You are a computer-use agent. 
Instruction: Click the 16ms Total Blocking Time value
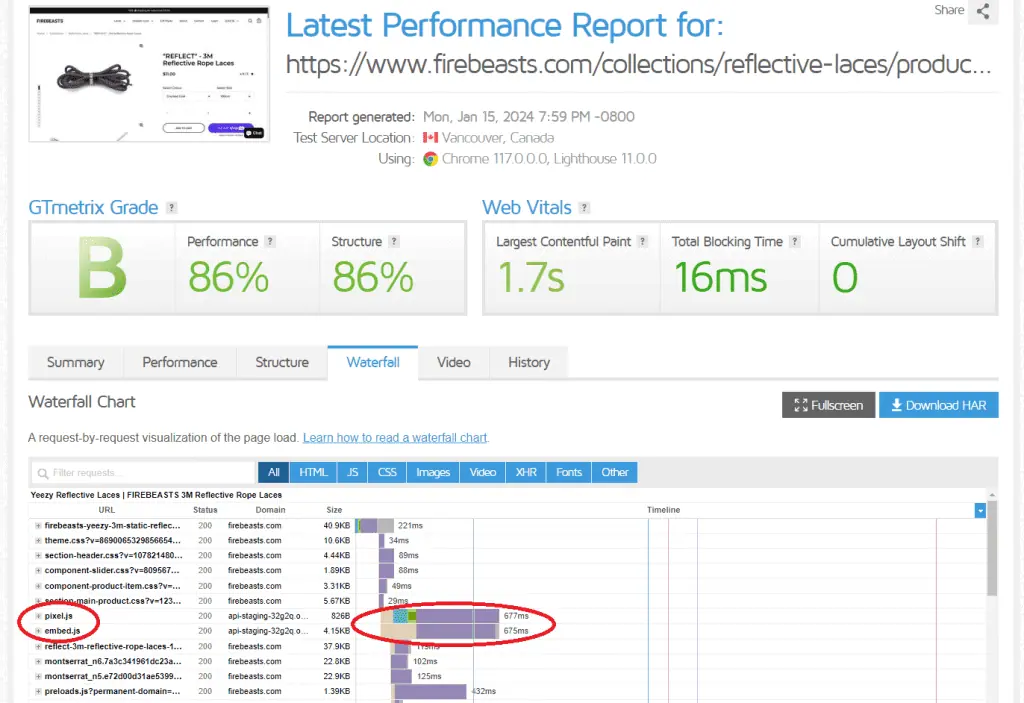pyautogui.click(x=720, y=278)
